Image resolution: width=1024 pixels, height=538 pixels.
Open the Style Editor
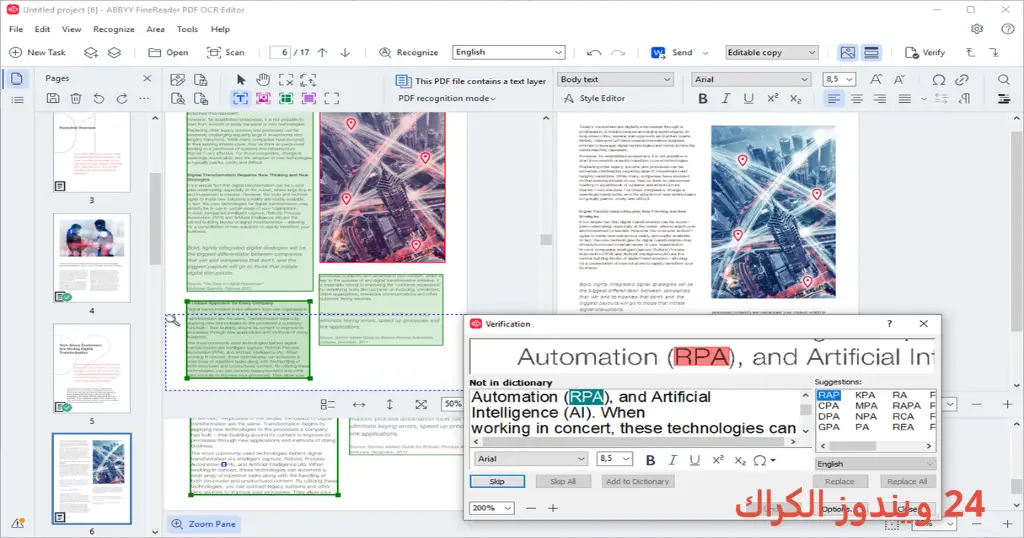(594, 98)
